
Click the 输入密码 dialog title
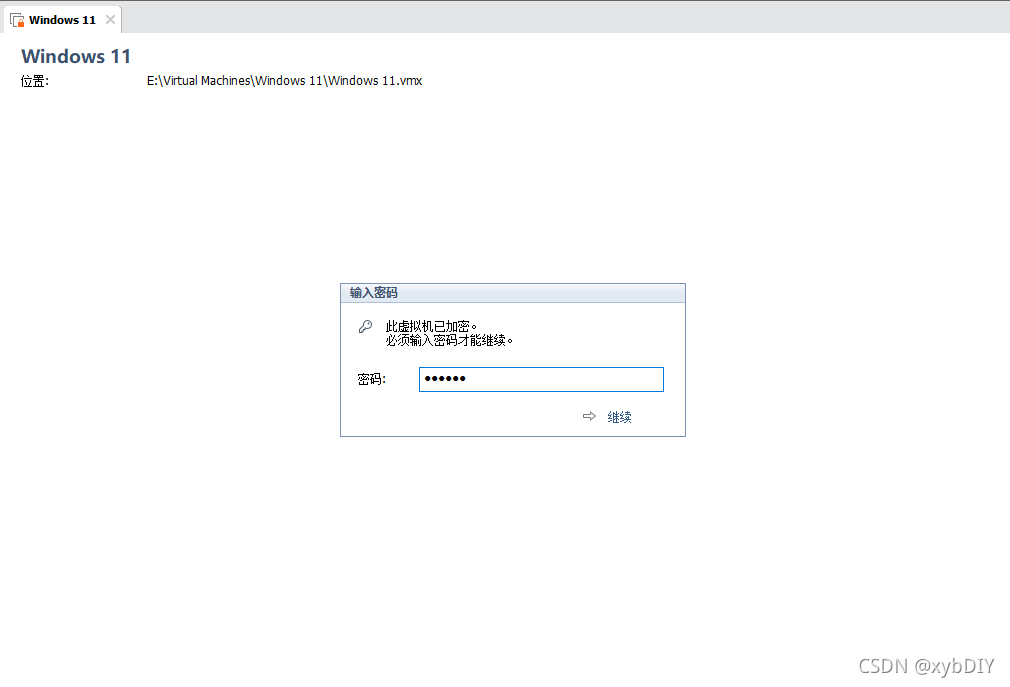pyautogui.click(x=374, y=293)
